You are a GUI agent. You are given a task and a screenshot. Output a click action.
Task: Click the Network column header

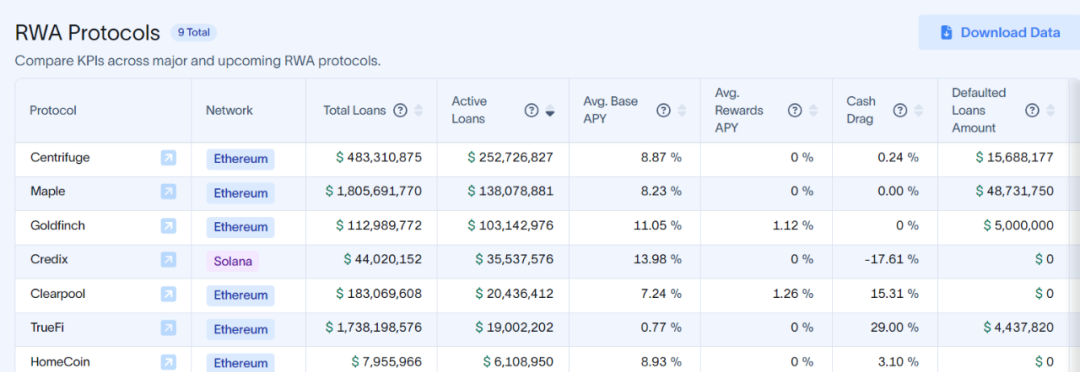point(230,110)
